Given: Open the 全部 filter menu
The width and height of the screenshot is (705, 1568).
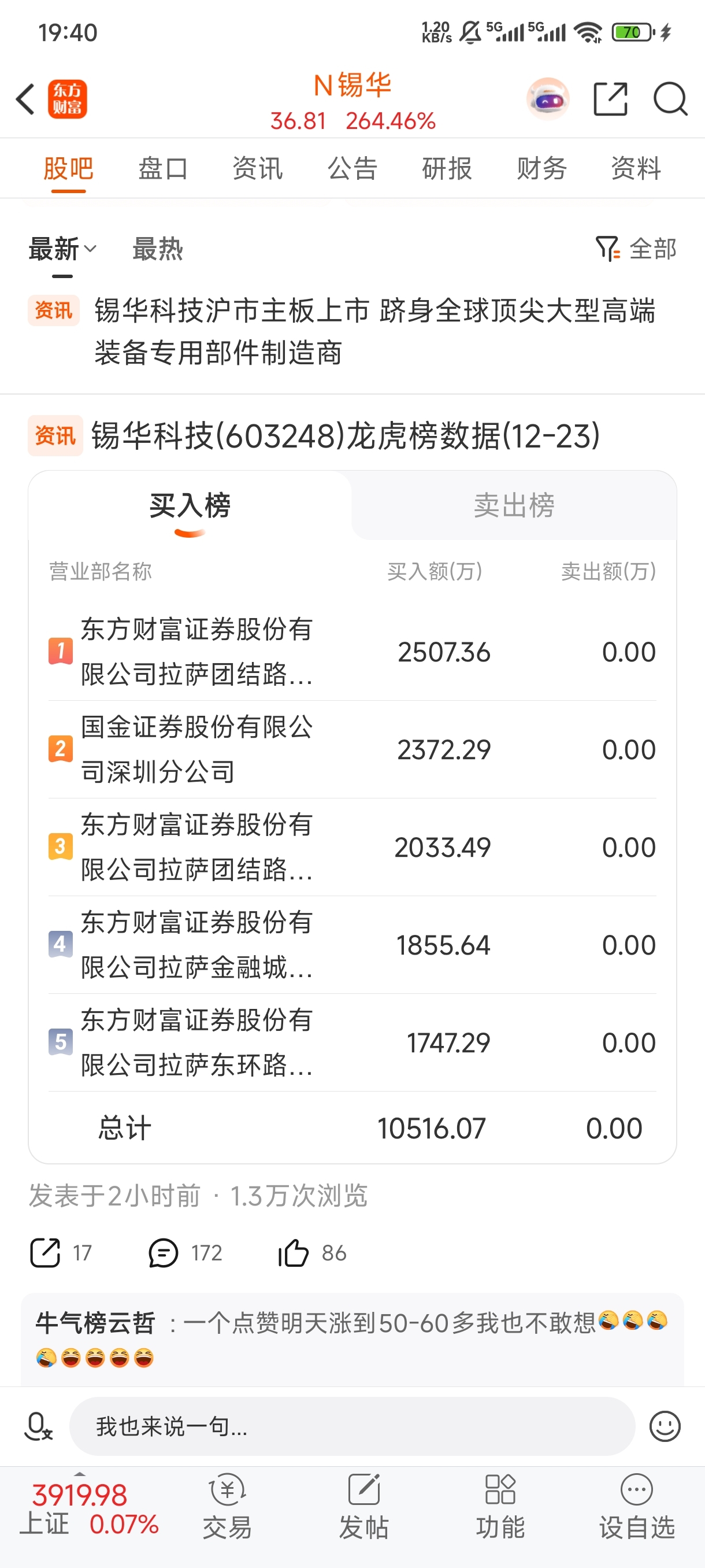Looking at the screenshot, I should 636,249.
